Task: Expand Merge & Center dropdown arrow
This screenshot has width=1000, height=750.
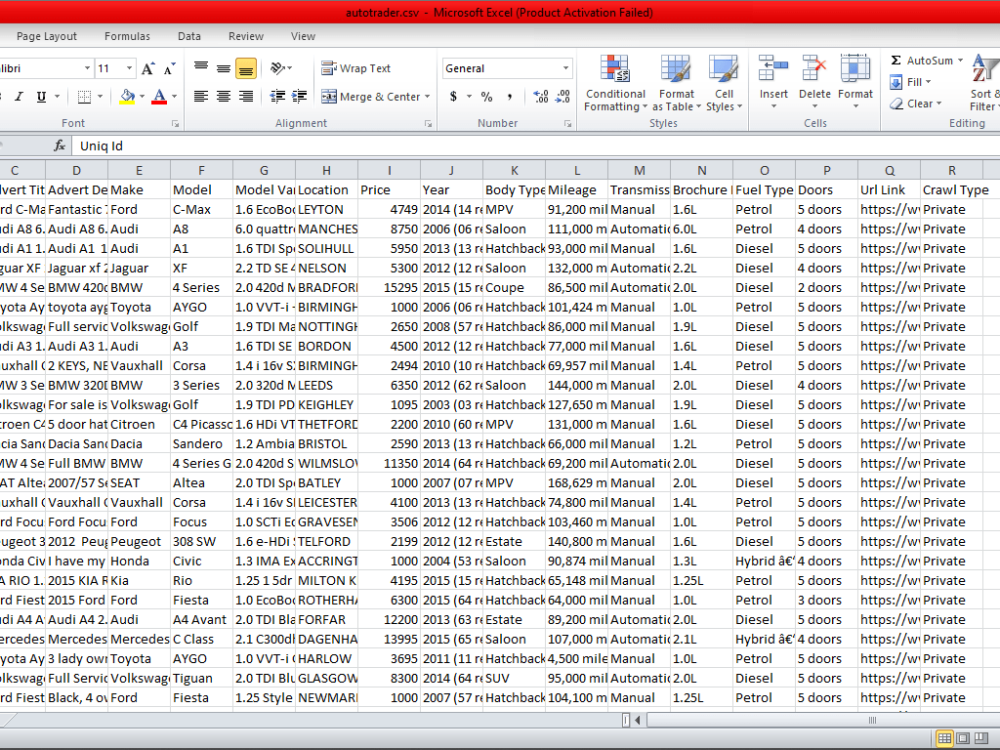Action: point(427,97)
